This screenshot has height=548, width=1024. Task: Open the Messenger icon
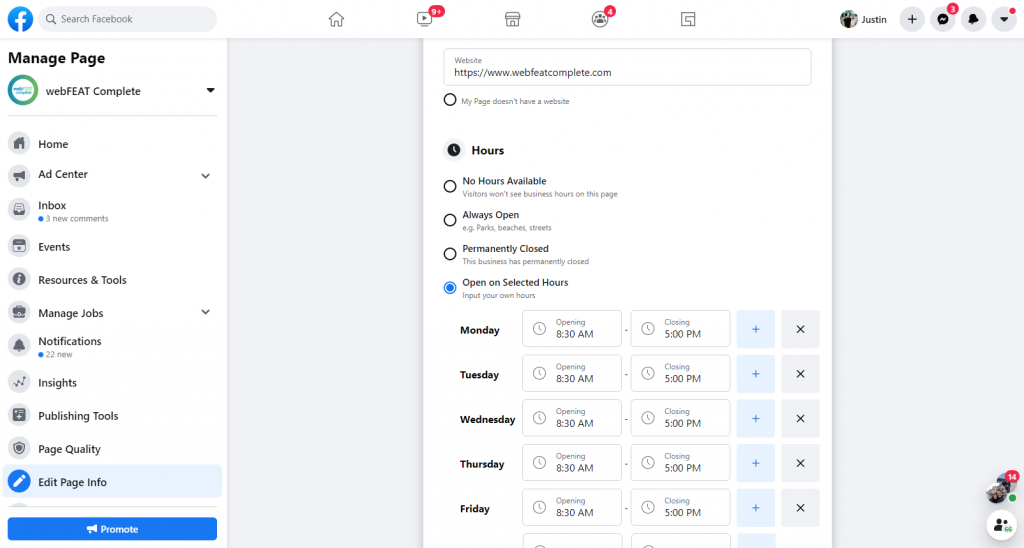click(x=943, y=19)
